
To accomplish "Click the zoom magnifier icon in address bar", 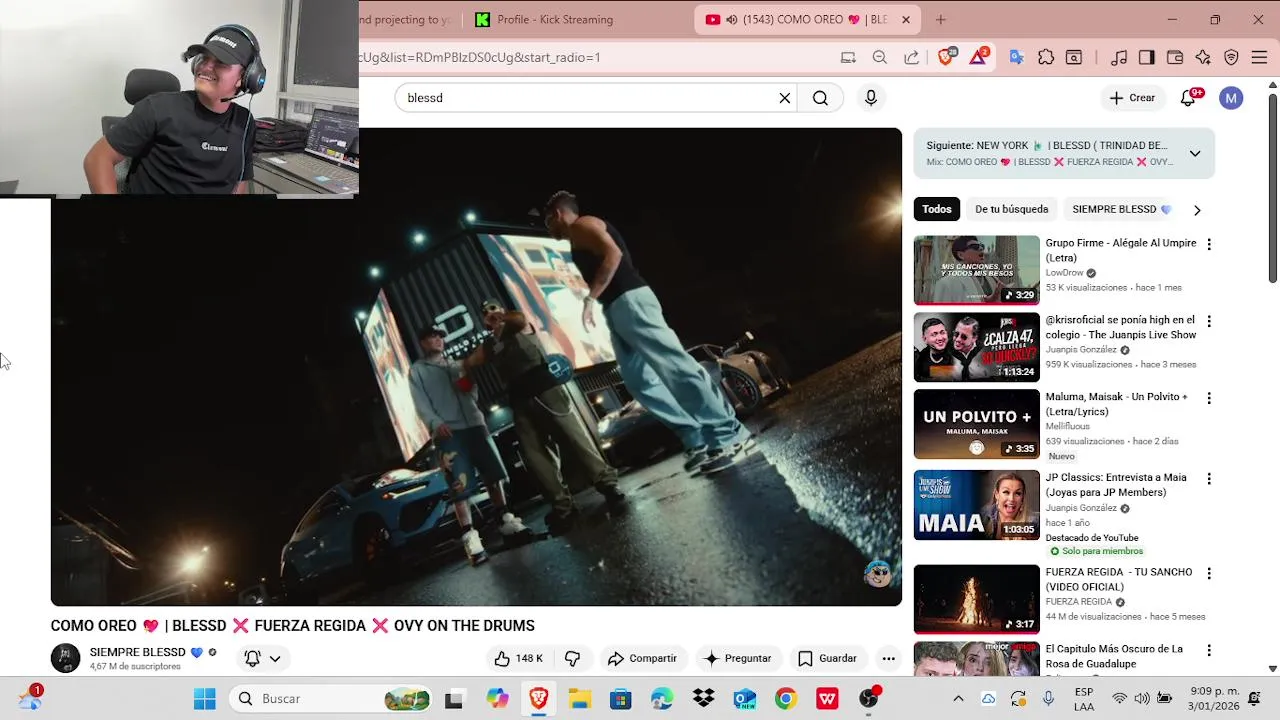I will click(880, 57).
